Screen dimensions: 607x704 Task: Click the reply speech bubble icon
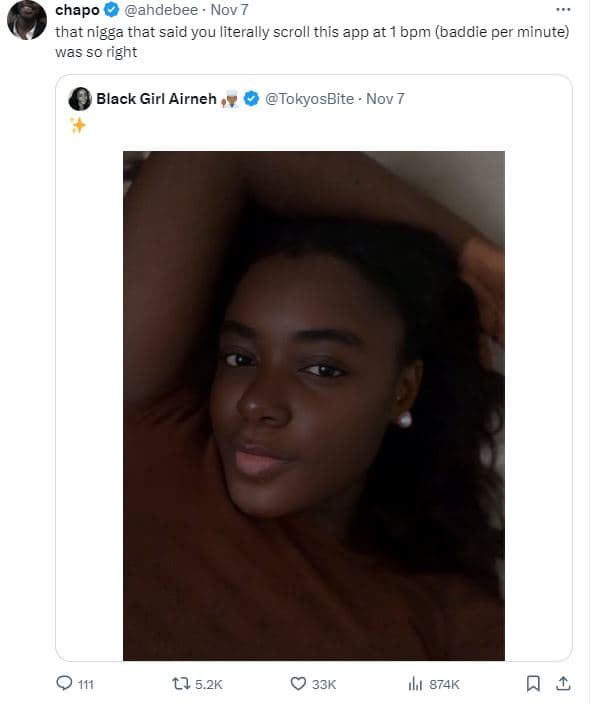[x=64, y=684]
